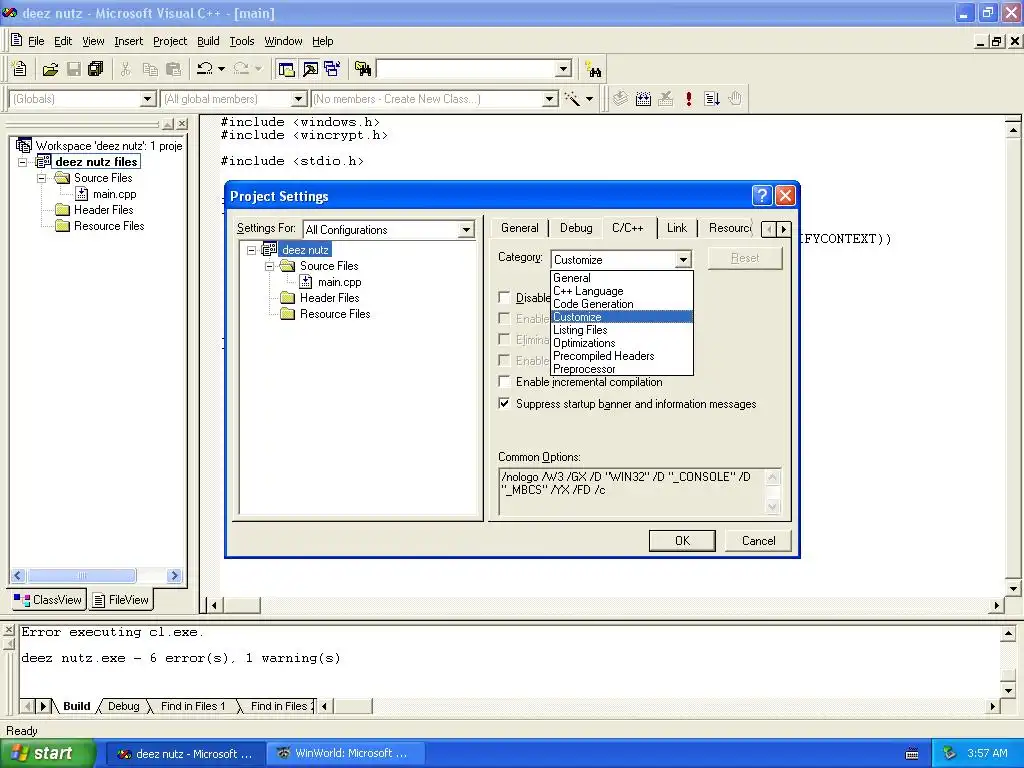Click the hand breakpoint icon
Viewport: 1024px width, 768px height.
pos(735,99)
